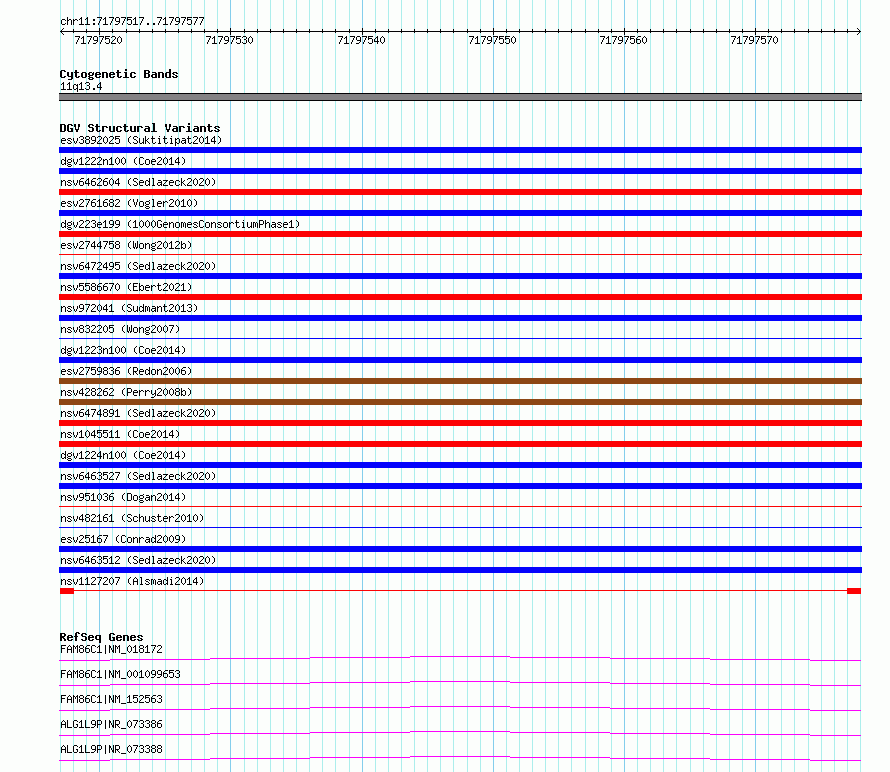Image resolution: width=890 pixels, height=772 pixels.
Task: Click the DGV Structural Variants heading
Action: [x=140, y=128]
